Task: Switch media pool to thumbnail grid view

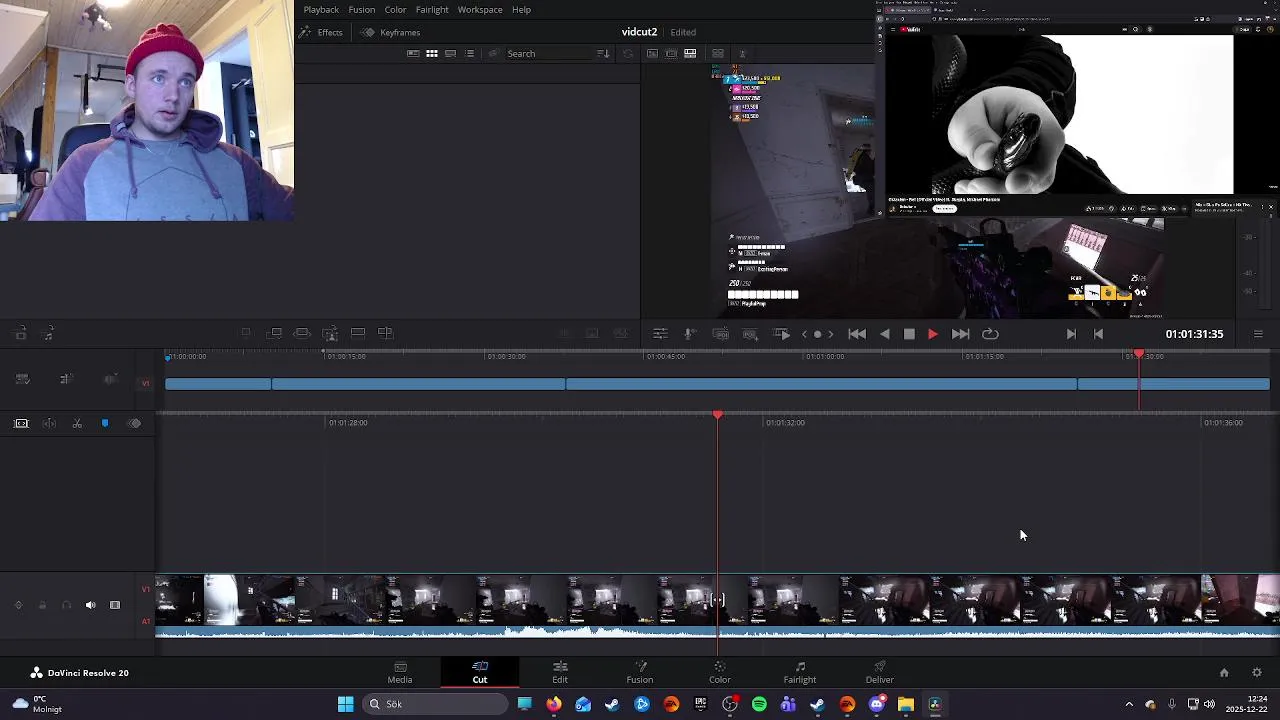Action: 432,53
